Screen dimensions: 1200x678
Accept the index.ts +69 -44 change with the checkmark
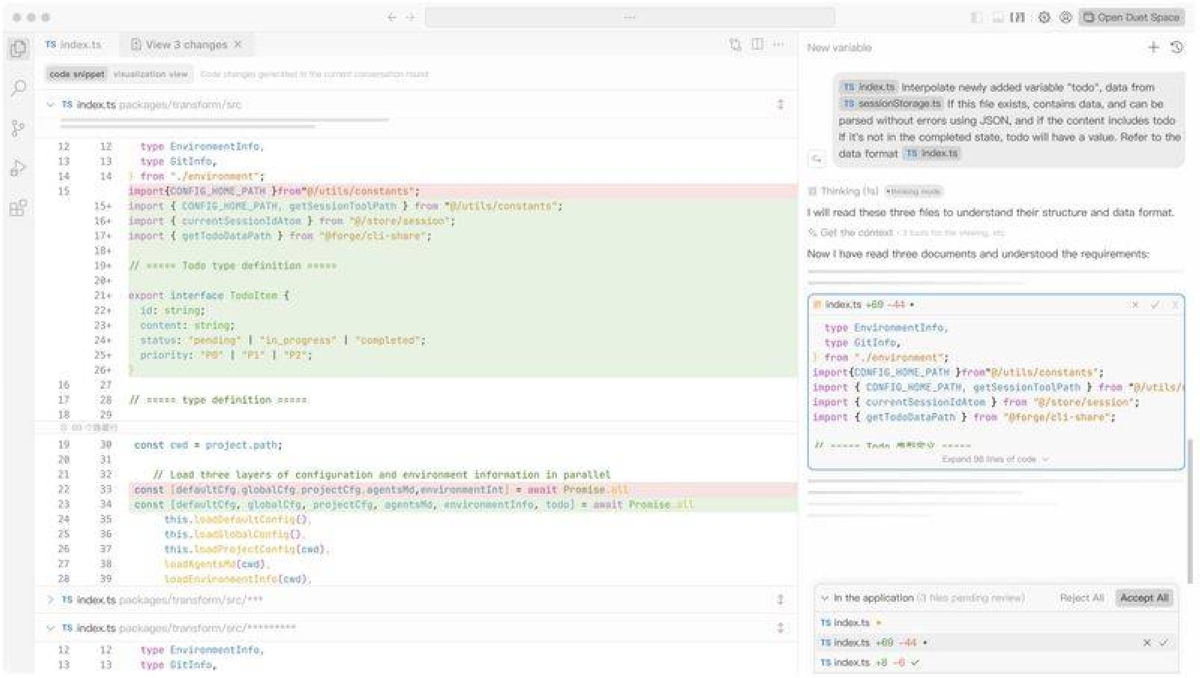[1164, 643]
